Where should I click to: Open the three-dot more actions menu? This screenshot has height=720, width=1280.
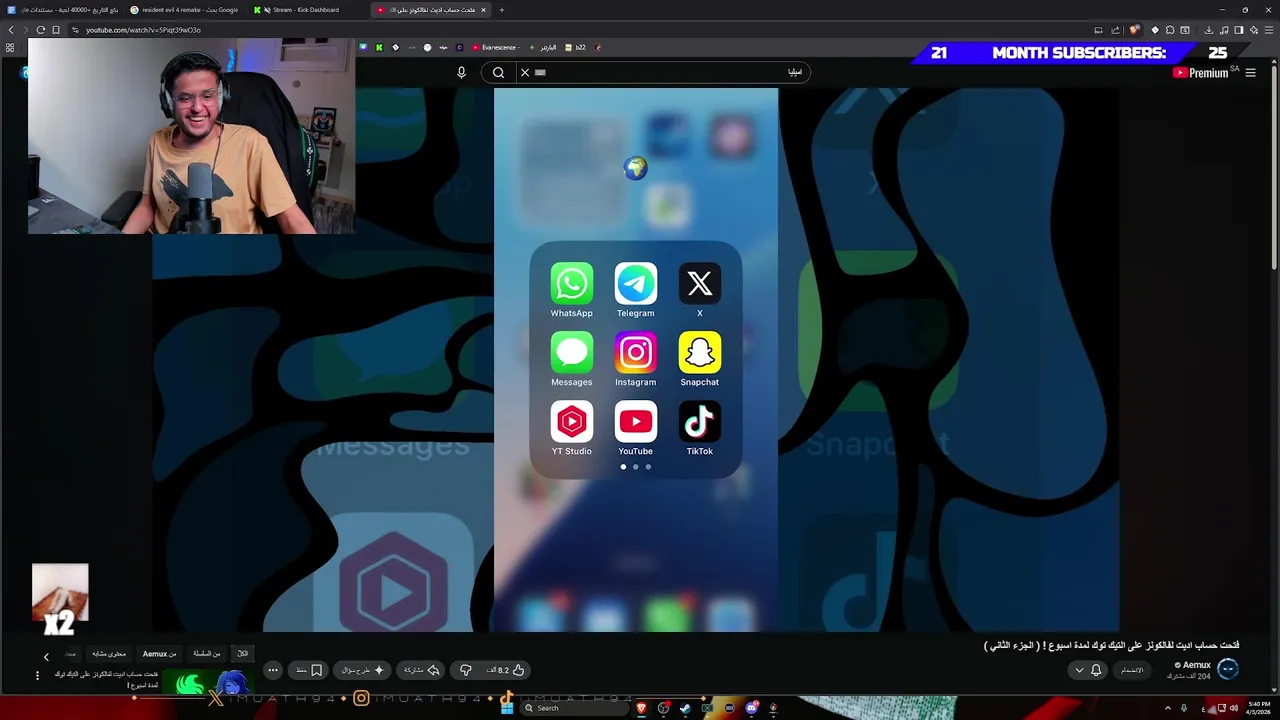click(273, 670)
